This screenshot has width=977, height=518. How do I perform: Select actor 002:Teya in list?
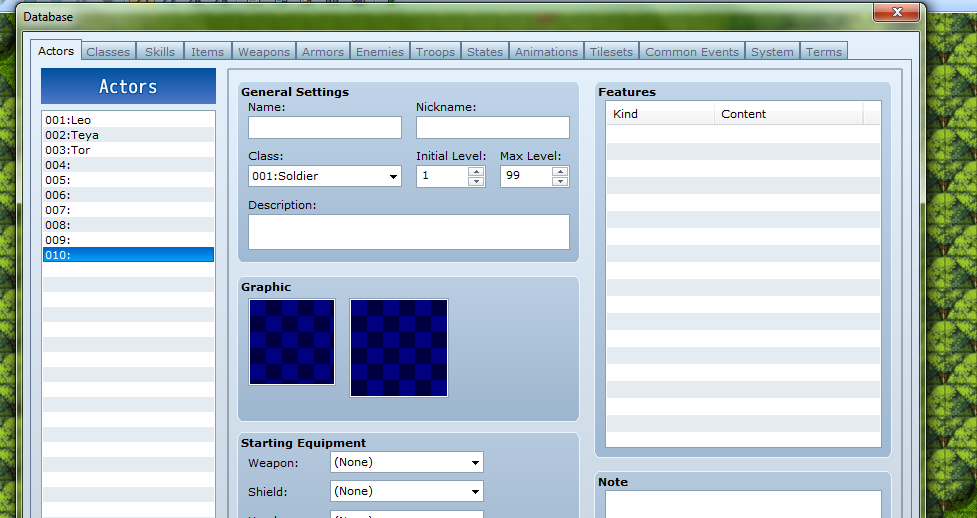coord(128,135)
